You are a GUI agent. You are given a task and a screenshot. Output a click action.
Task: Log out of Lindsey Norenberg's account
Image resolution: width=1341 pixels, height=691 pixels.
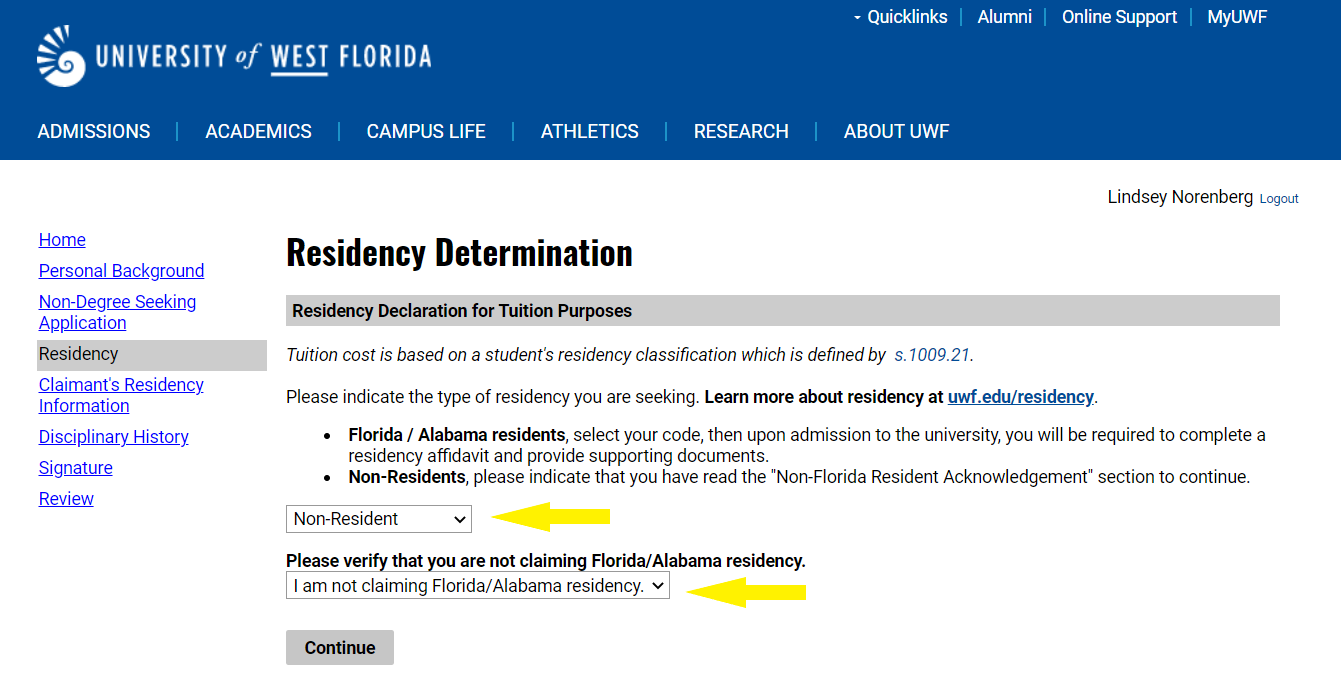click(x=1279, y=199)
